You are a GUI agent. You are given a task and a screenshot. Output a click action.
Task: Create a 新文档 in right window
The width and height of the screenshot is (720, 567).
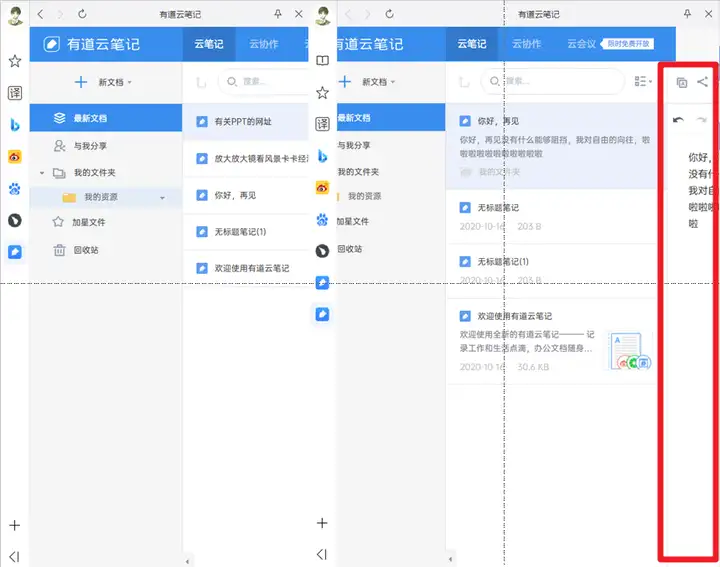[367, 82]
